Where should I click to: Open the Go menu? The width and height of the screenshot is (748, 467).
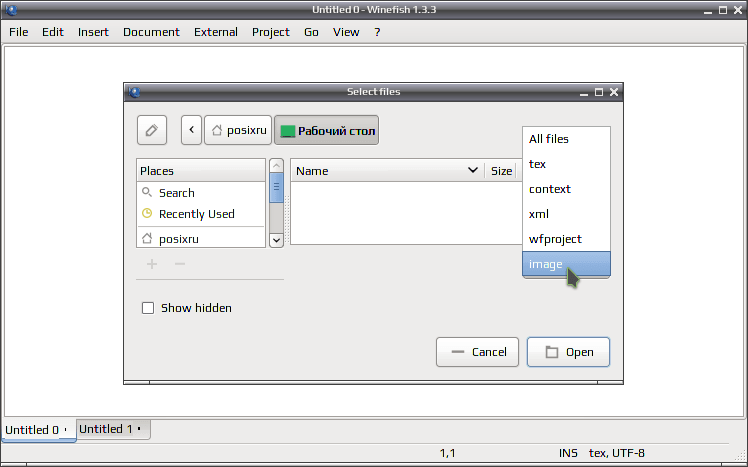[311, 32]
